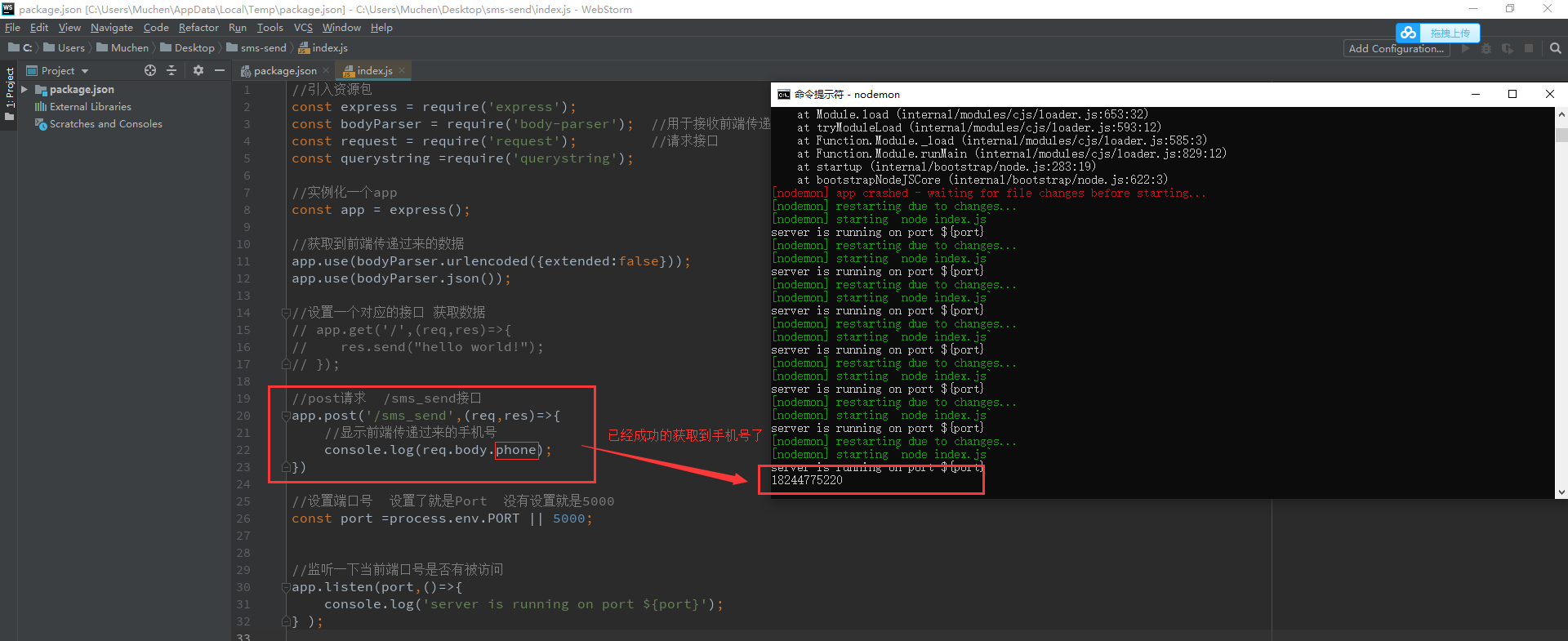Click External Libraries icon in tree

point(40,107)
